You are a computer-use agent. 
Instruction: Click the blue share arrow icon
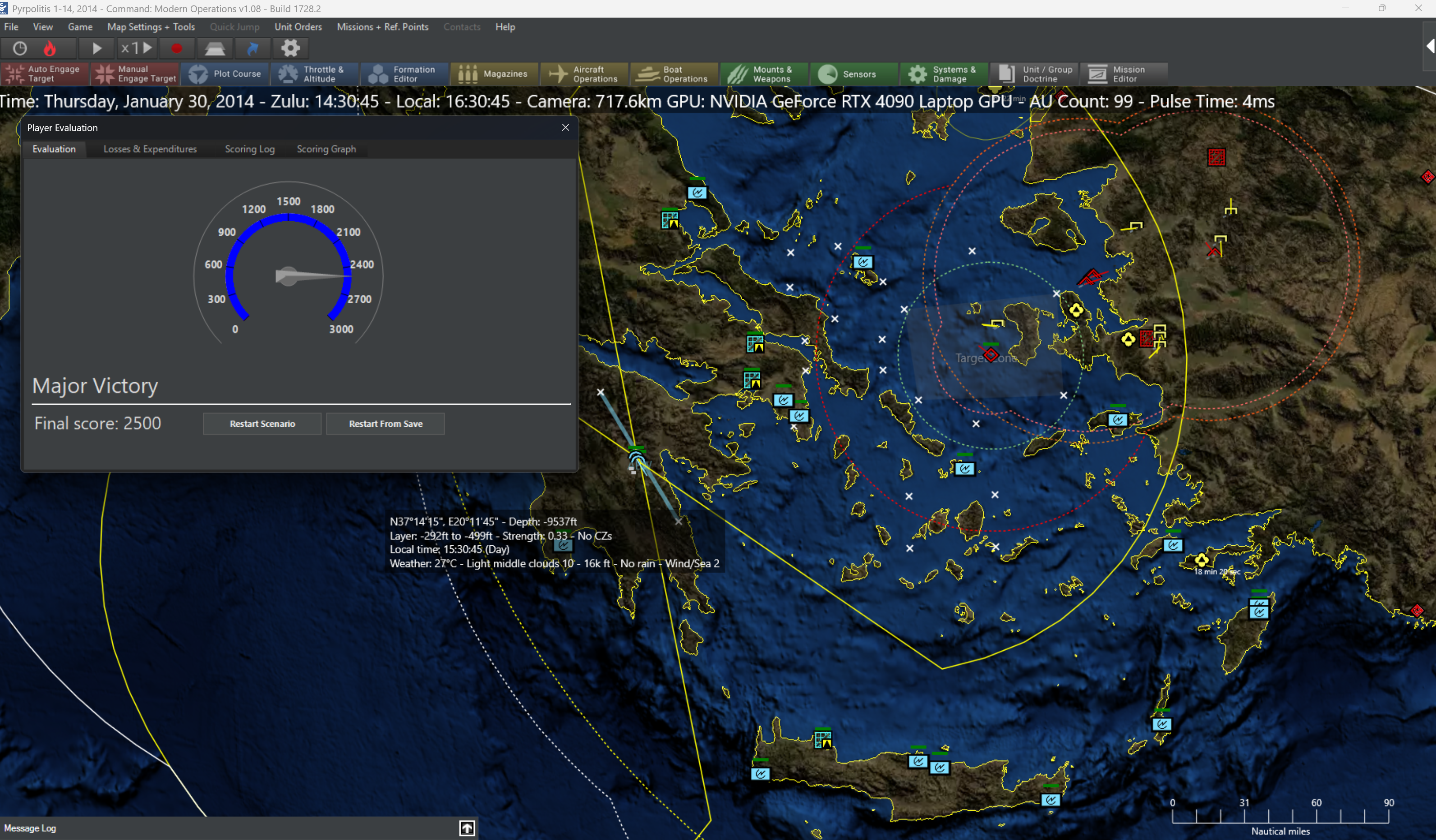253,48
